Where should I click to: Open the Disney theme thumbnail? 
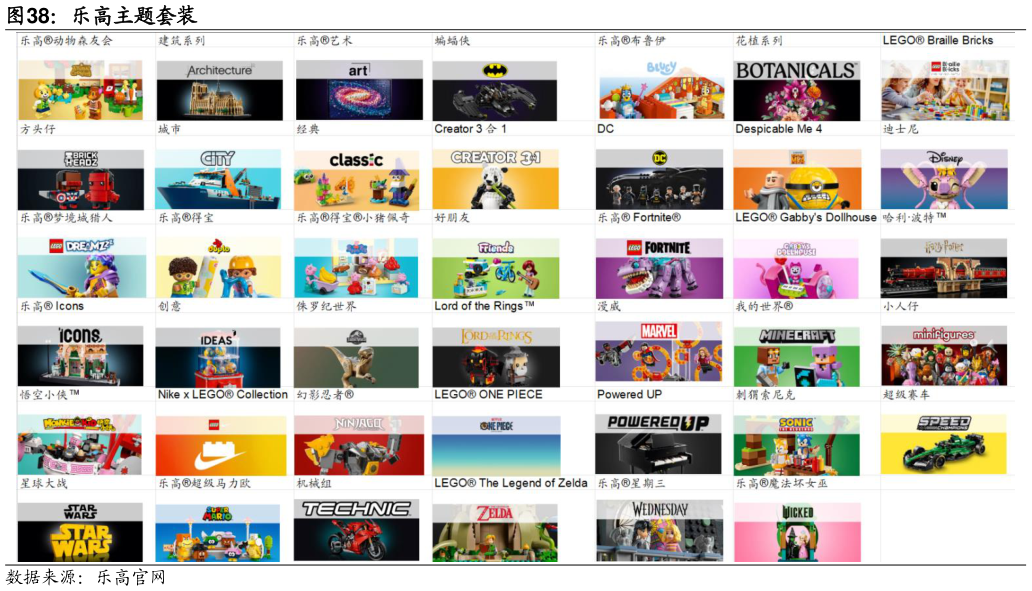943,179
